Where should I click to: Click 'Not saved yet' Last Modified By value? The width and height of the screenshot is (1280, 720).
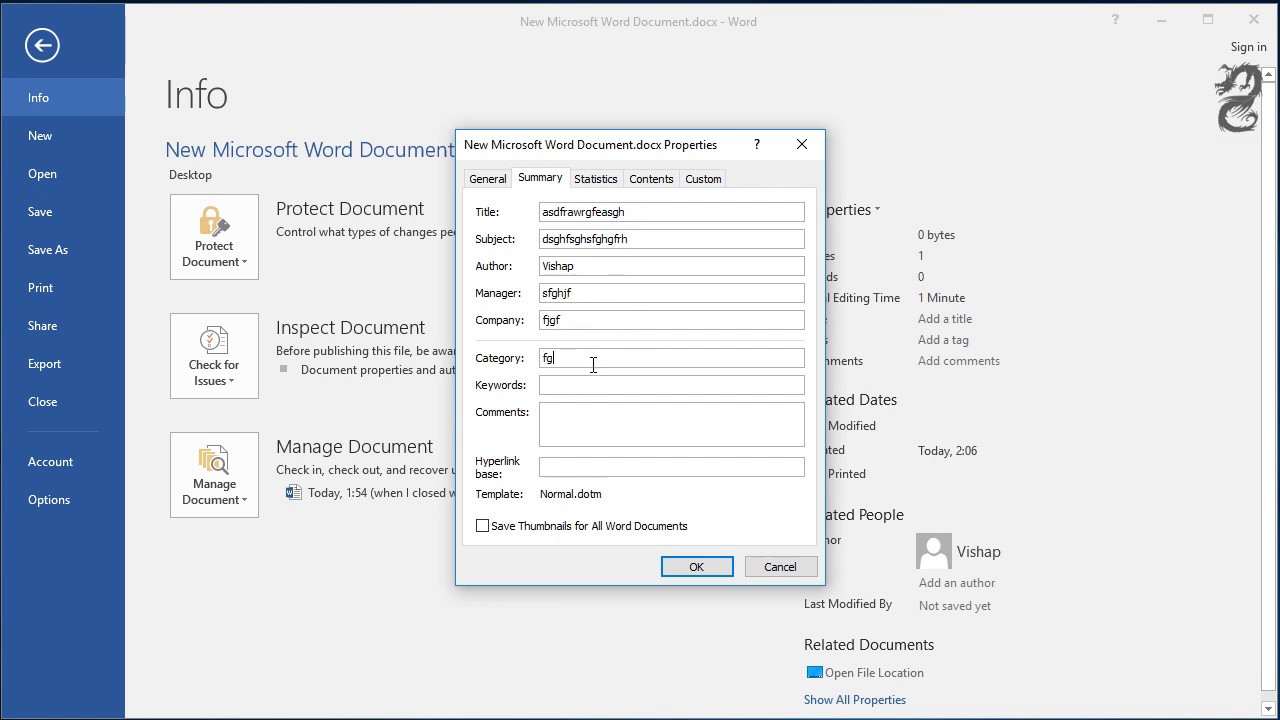pos(955,606)
